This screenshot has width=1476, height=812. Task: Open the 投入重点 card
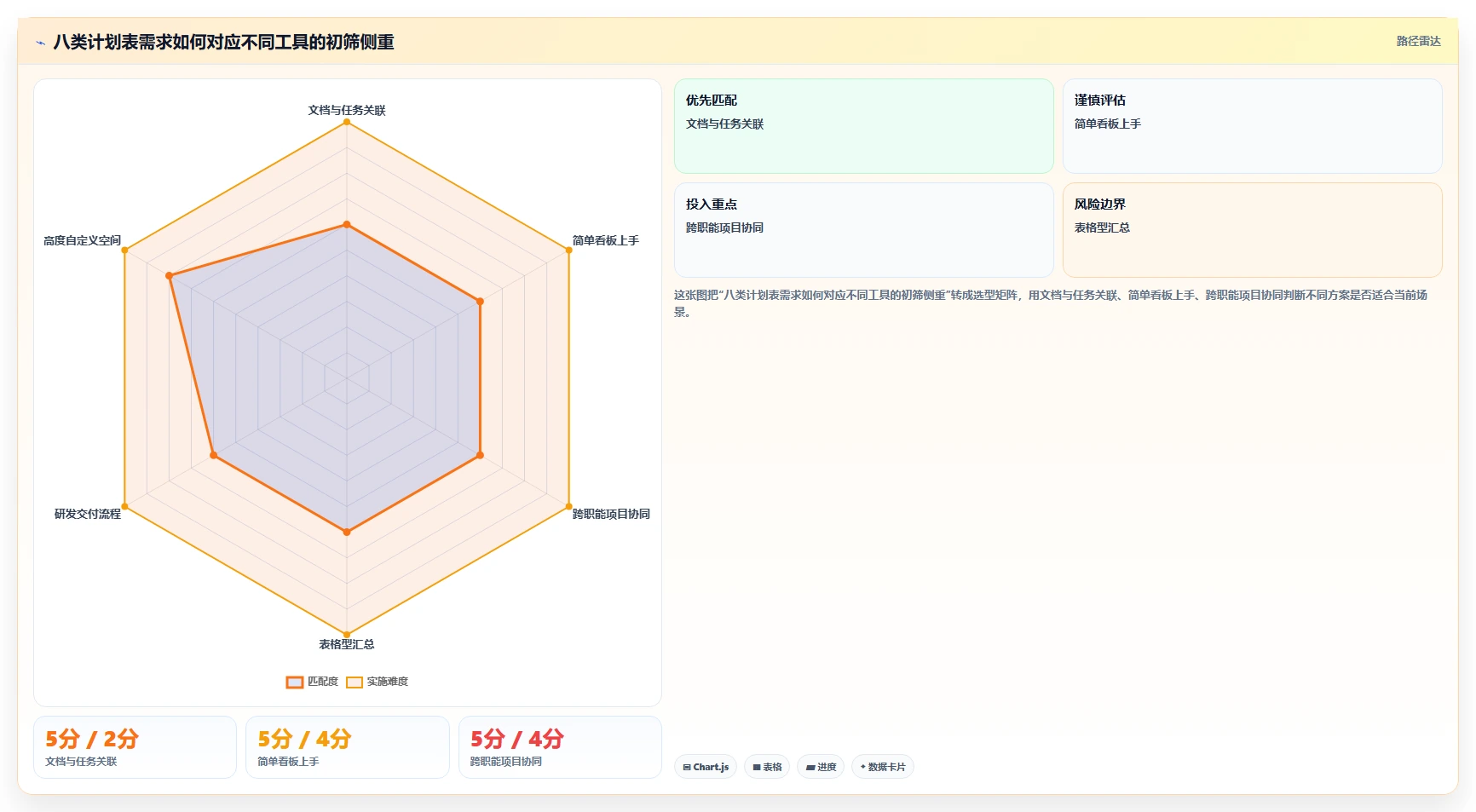[x=864, y=230]
